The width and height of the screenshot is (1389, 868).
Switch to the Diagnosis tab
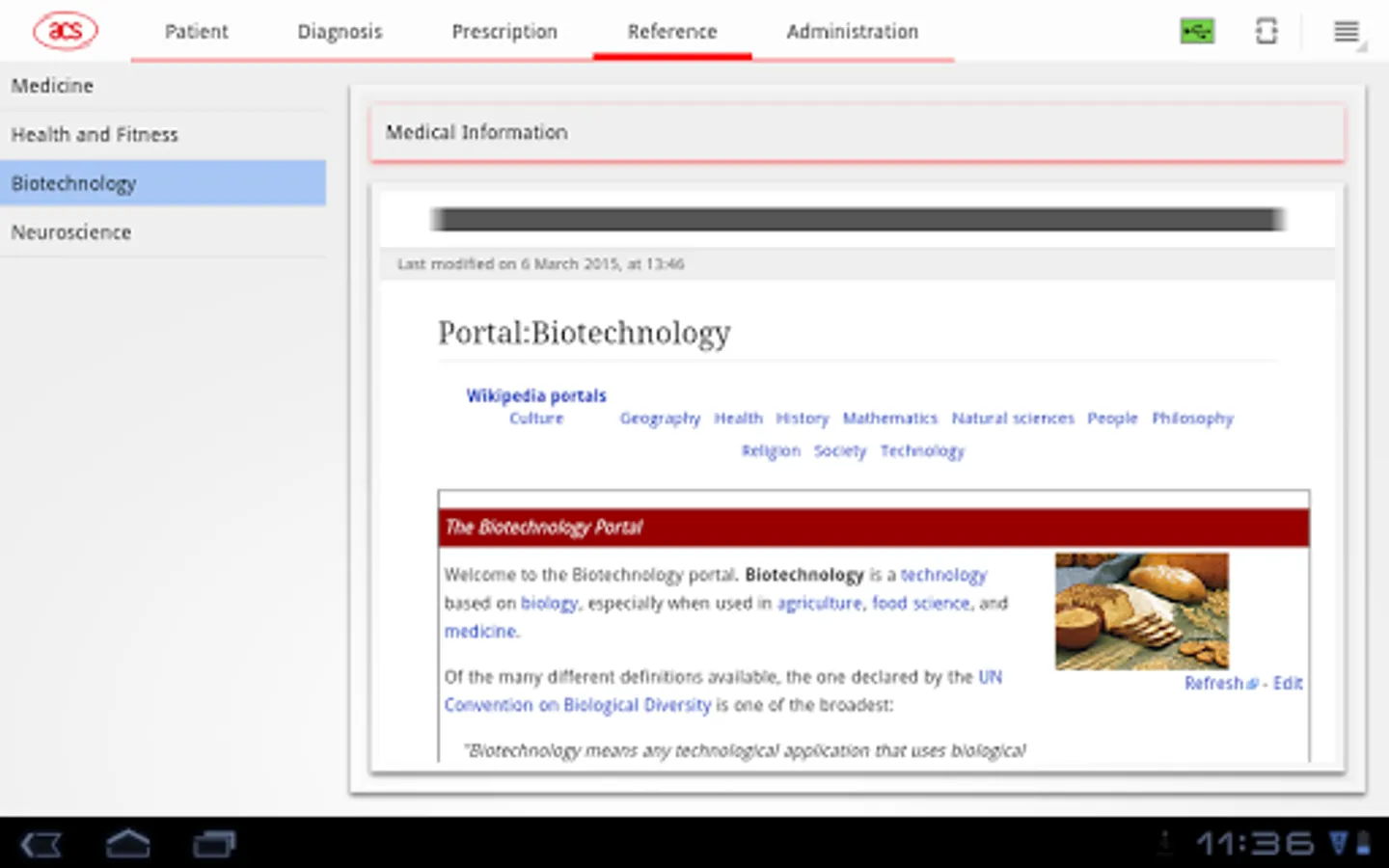tap(340, 32)
